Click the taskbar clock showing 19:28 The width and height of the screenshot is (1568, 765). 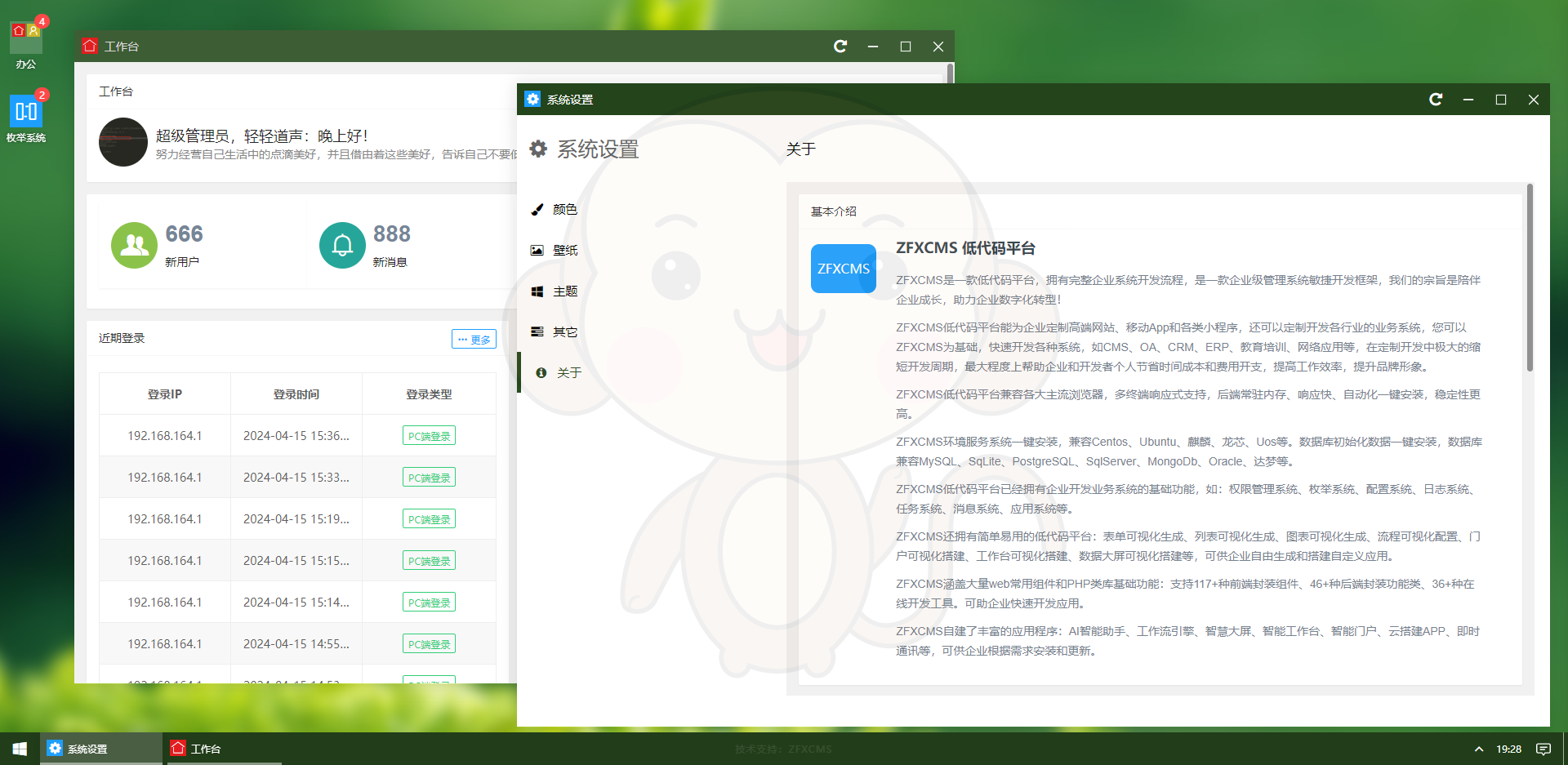[1508, 749]
